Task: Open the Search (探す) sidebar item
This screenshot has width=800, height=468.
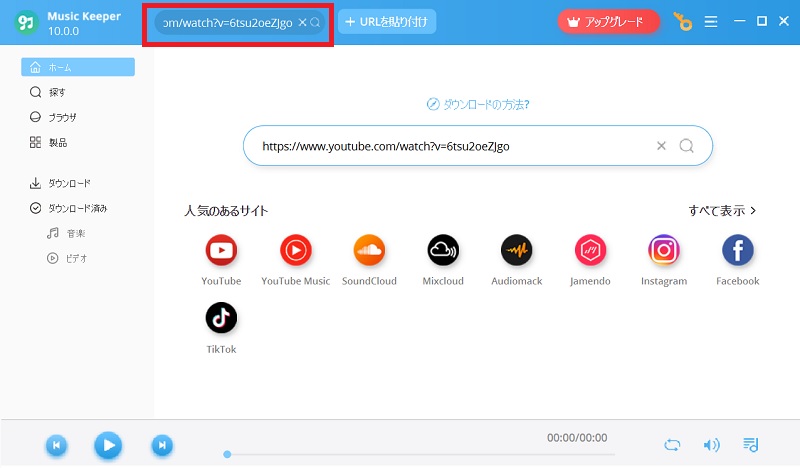Action: 47,92
